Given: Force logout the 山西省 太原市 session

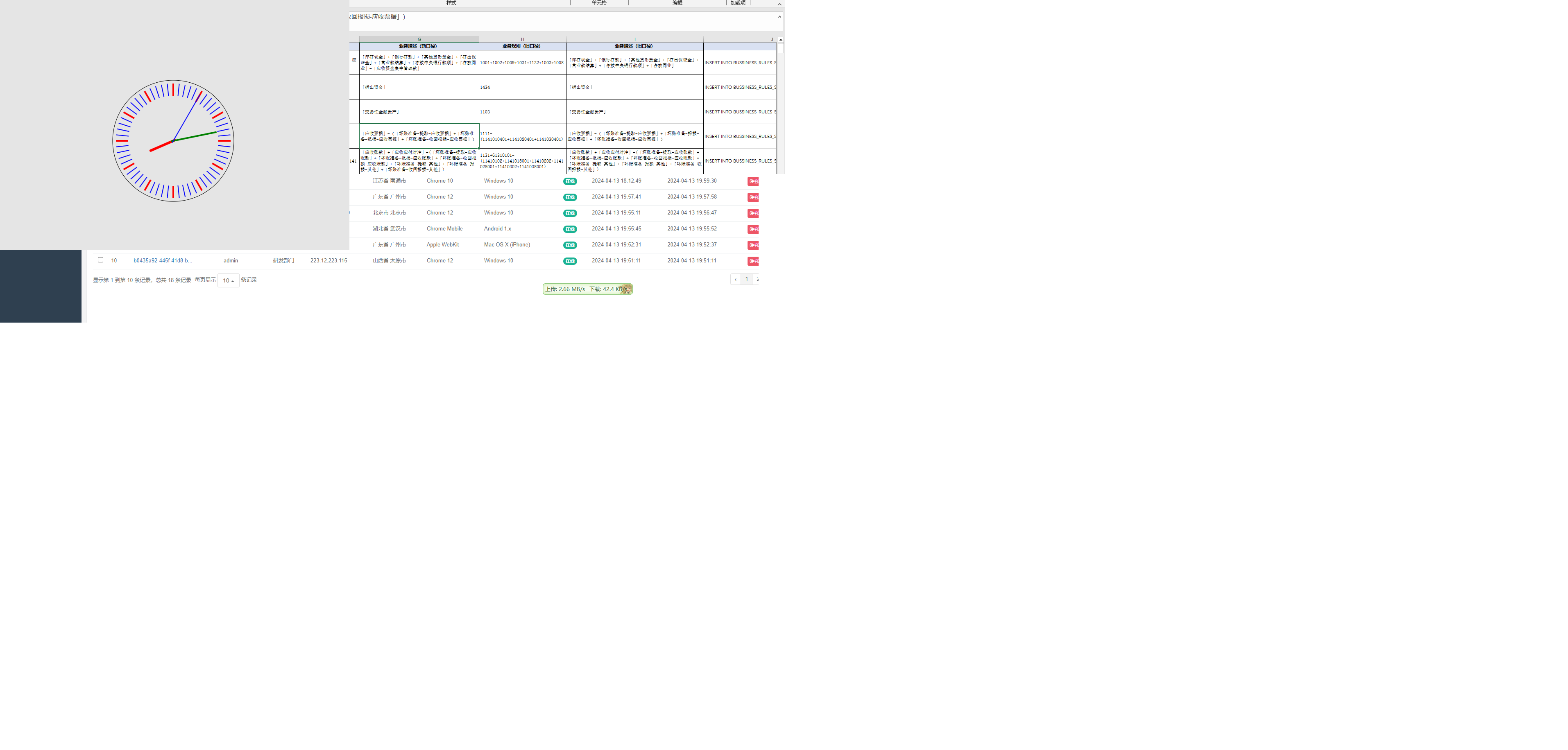Looking at the screenshot, I should pyautogui.click(x=753, y=261).
